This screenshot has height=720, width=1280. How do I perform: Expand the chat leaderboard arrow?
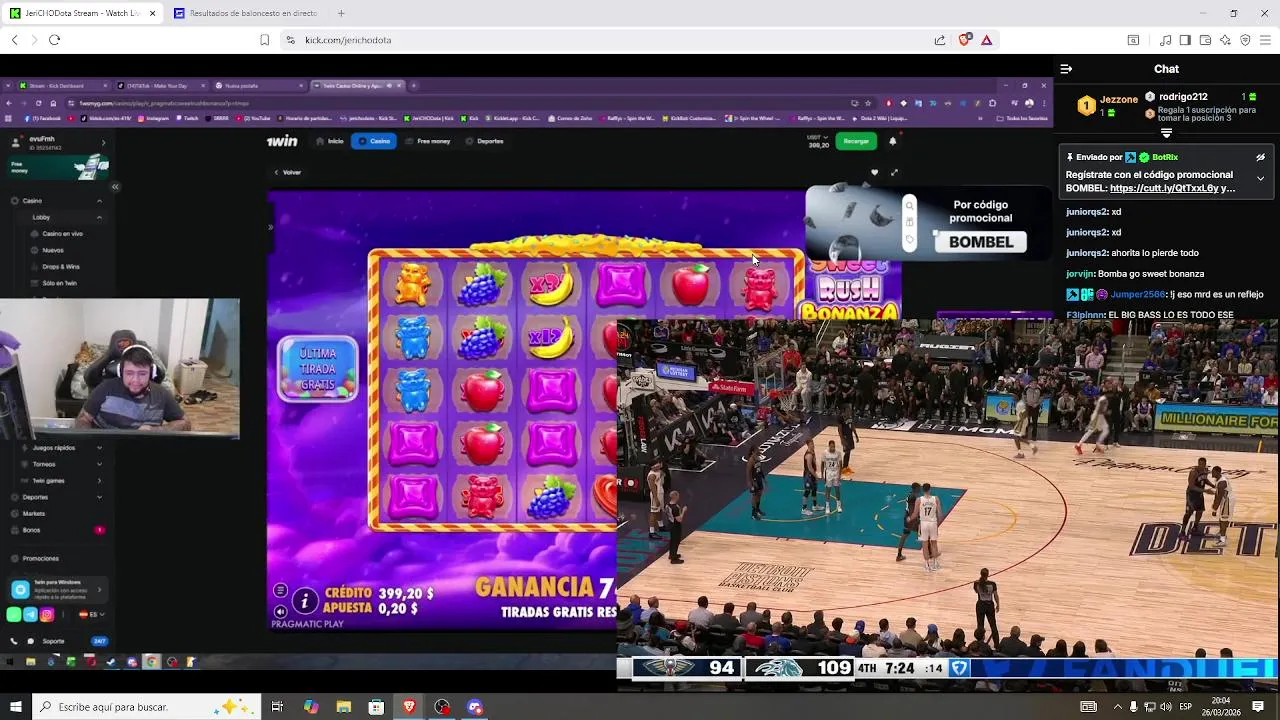click(x=1166, y=133)
